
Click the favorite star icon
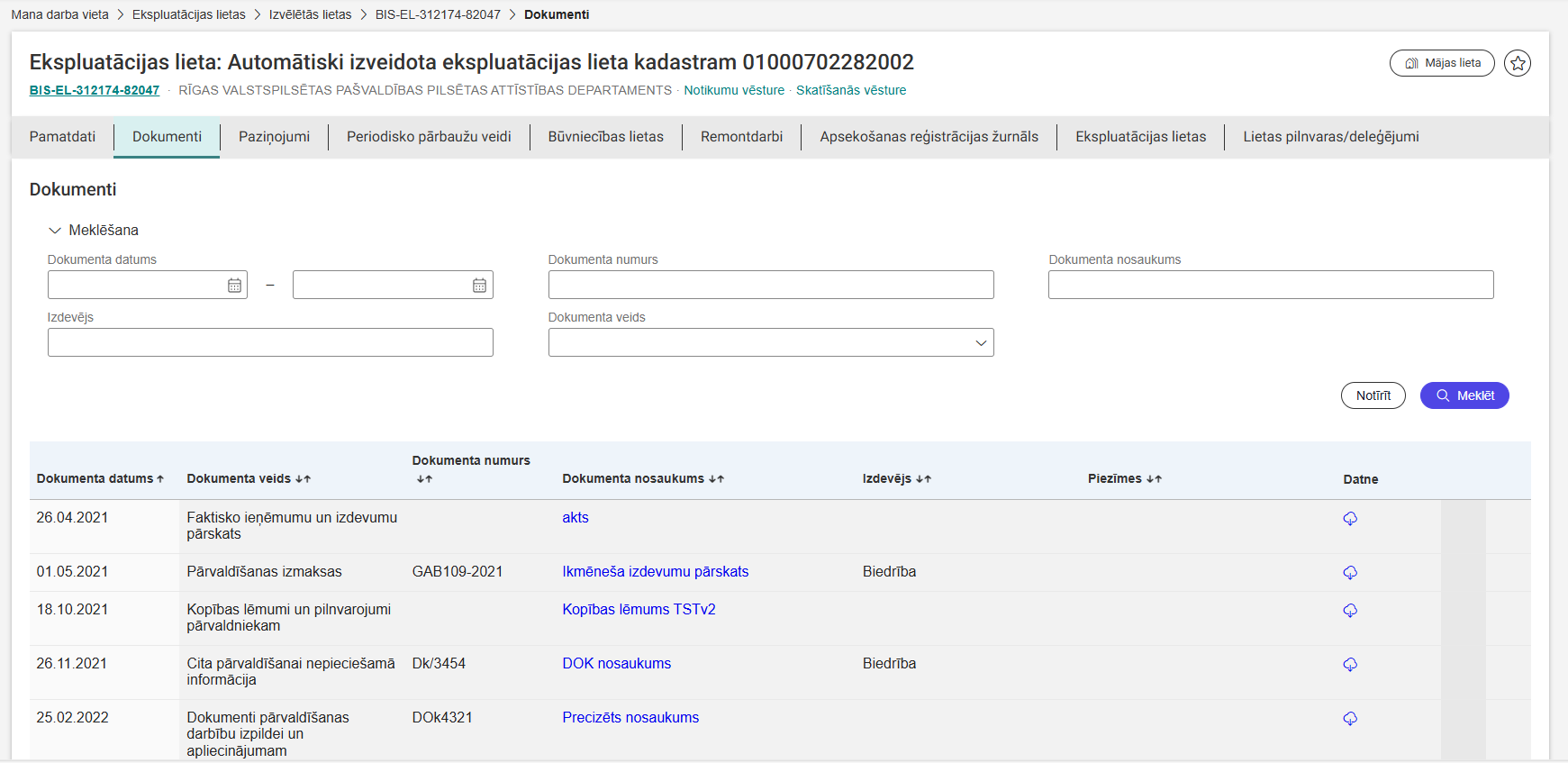point(1518,63)
